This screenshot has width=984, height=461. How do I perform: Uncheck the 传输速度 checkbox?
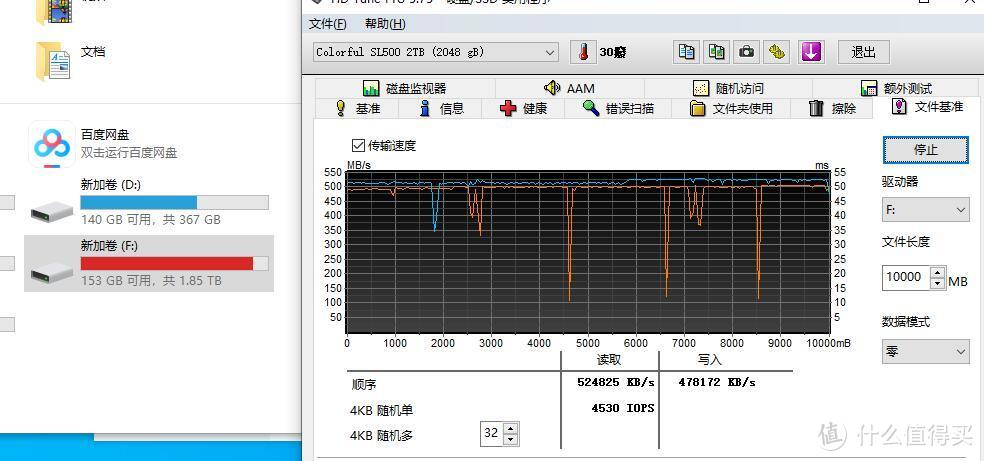(358, 146)
